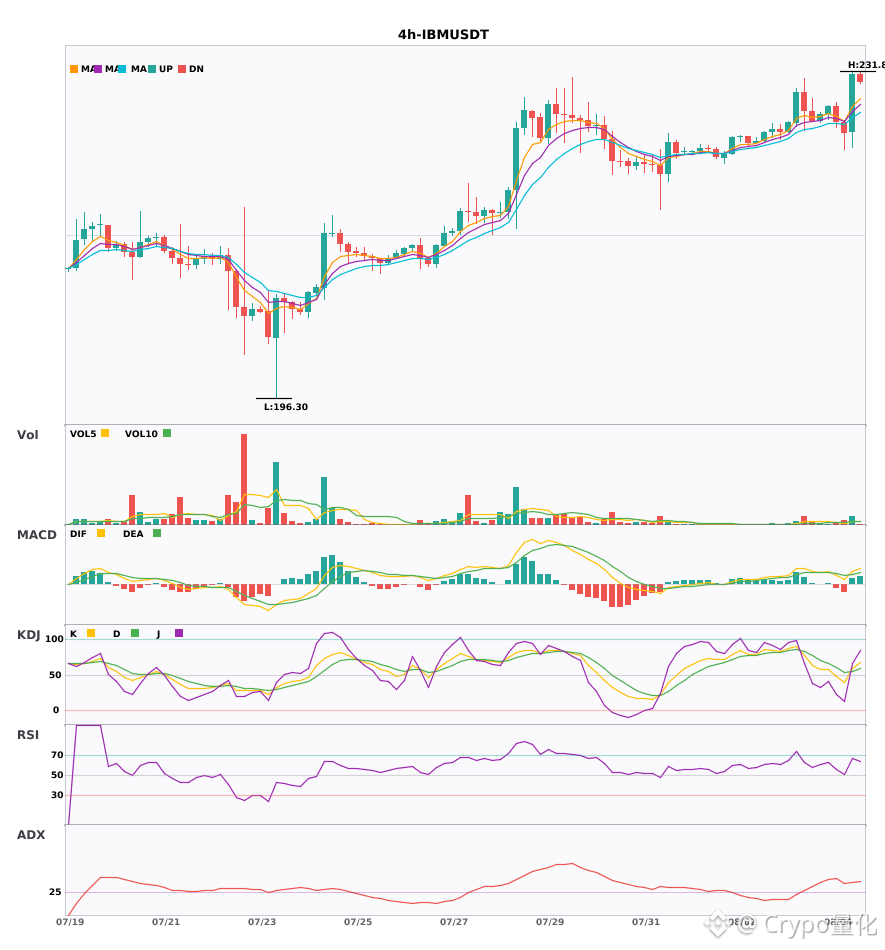Image resolution: width=885 pixels, height=950 pixels.
Task: Select the KDJ panel label
Action: [28, 635]
